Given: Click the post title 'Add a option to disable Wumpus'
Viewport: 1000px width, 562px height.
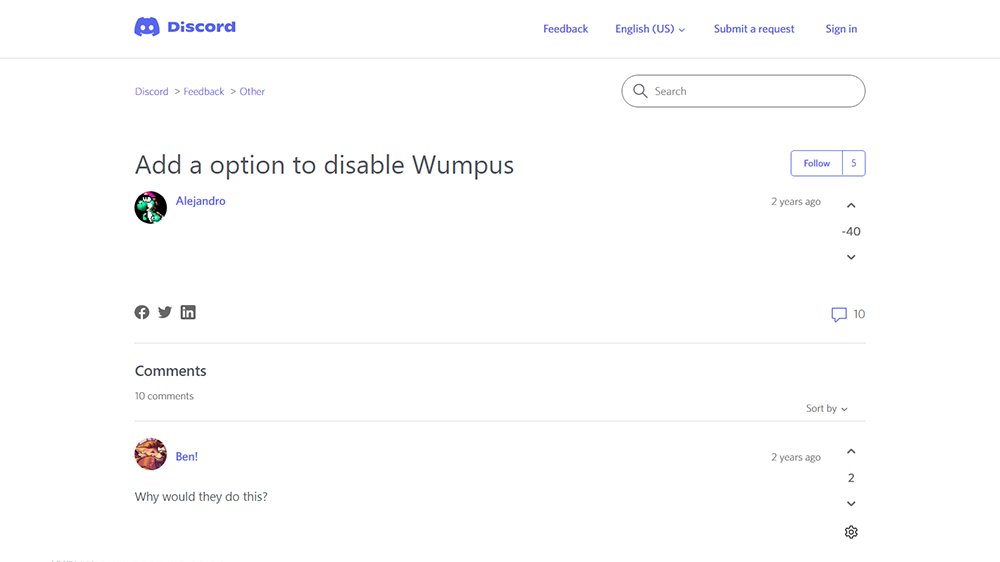Looking at the screenshot, I should coord(324,165).
